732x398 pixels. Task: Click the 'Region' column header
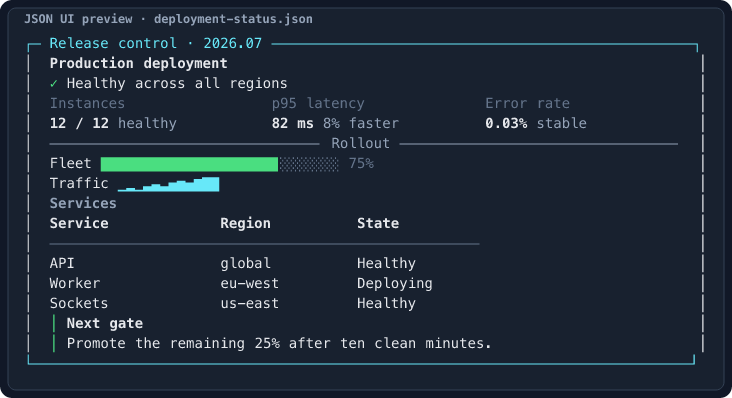tap(245, 223)
